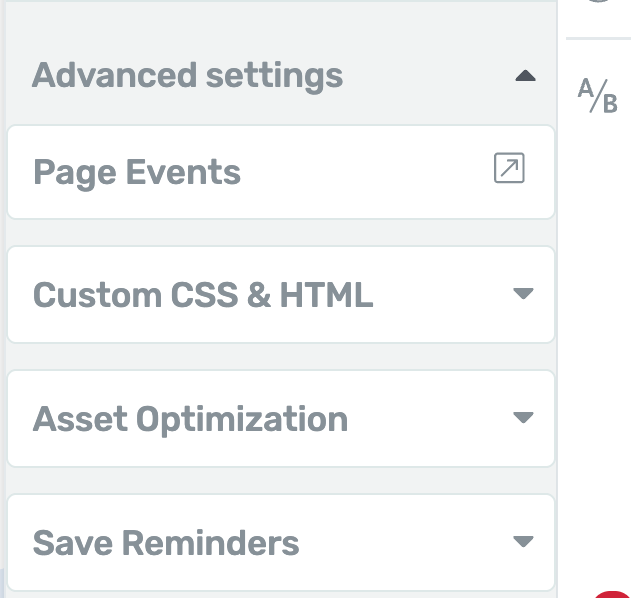
Task: Click the partially visible icon above A/B
Action: tap(598, 2)
